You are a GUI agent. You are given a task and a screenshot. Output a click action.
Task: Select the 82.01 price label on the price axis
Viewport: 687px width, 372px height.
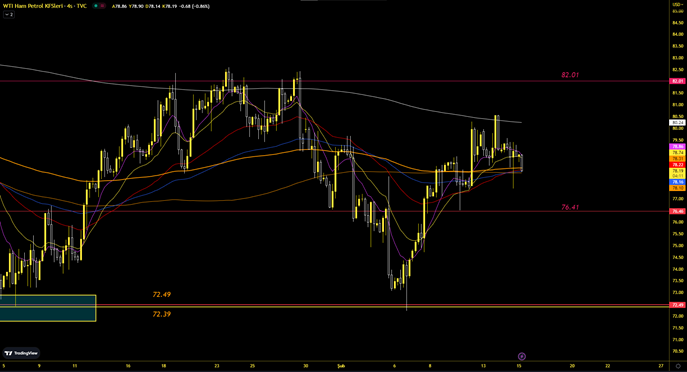click(x=677, y=81)
